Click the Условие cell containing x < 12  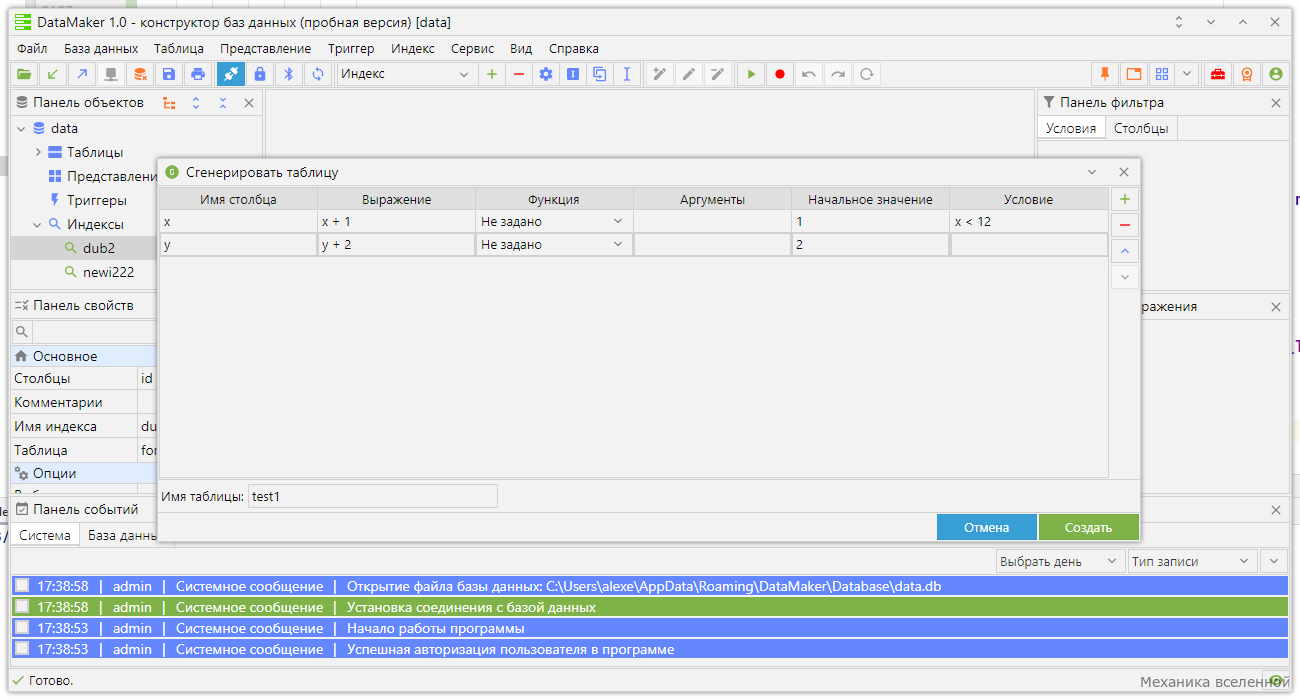(x=1028, y=221)
